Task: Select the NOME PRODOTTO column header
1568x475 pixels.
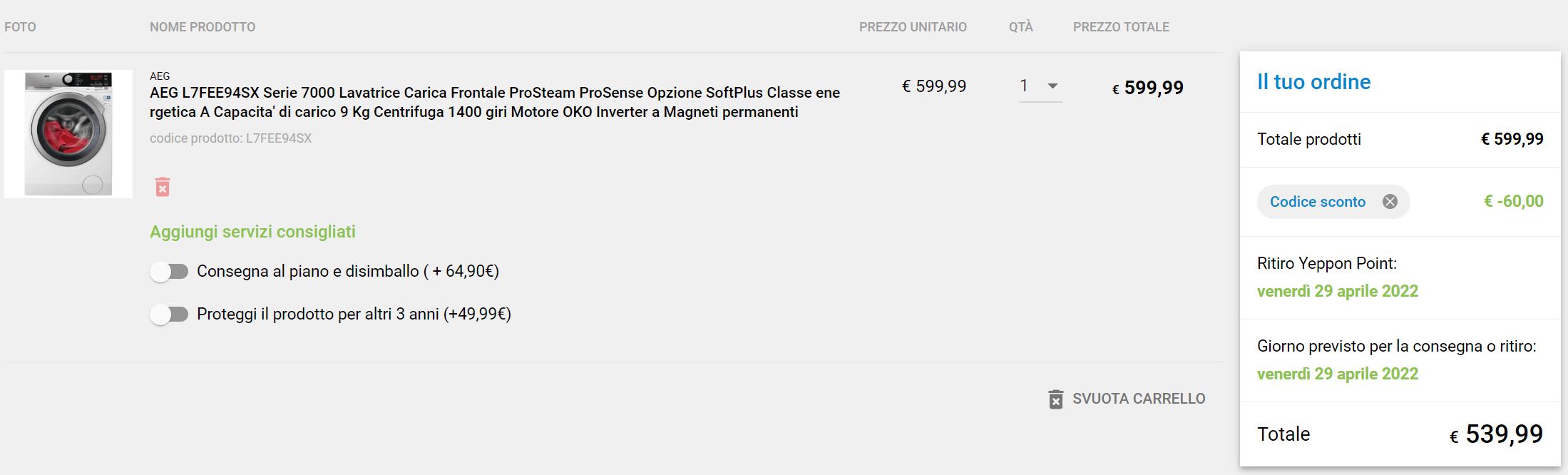Action: (203, 27)
